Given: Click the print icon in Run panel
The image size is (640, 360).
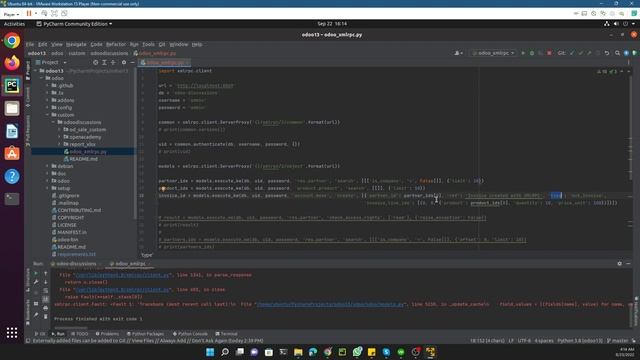Looking at the screenshot, I should coord(45,308).
